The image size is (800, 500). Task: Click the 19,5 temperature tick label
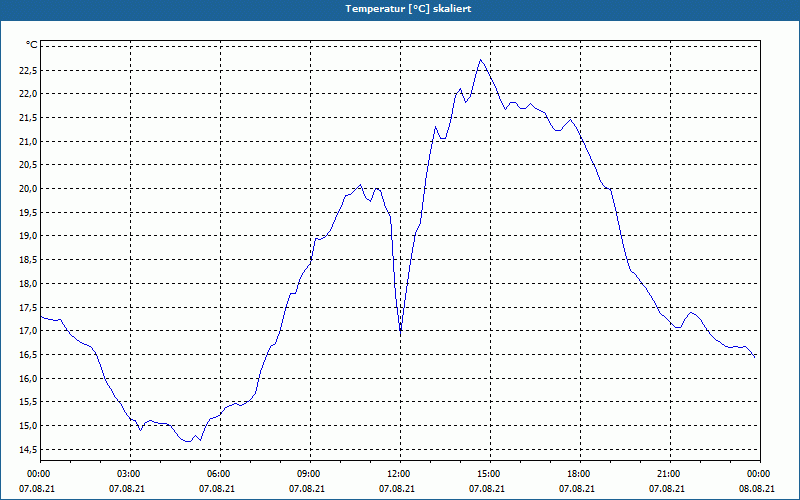coord(28,212)
